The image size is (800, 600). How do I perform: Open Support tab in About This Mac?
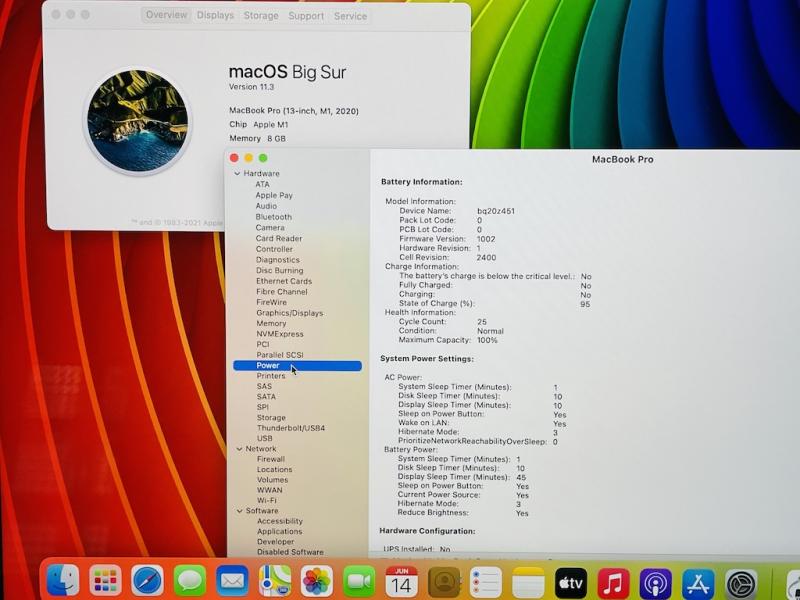306,16
